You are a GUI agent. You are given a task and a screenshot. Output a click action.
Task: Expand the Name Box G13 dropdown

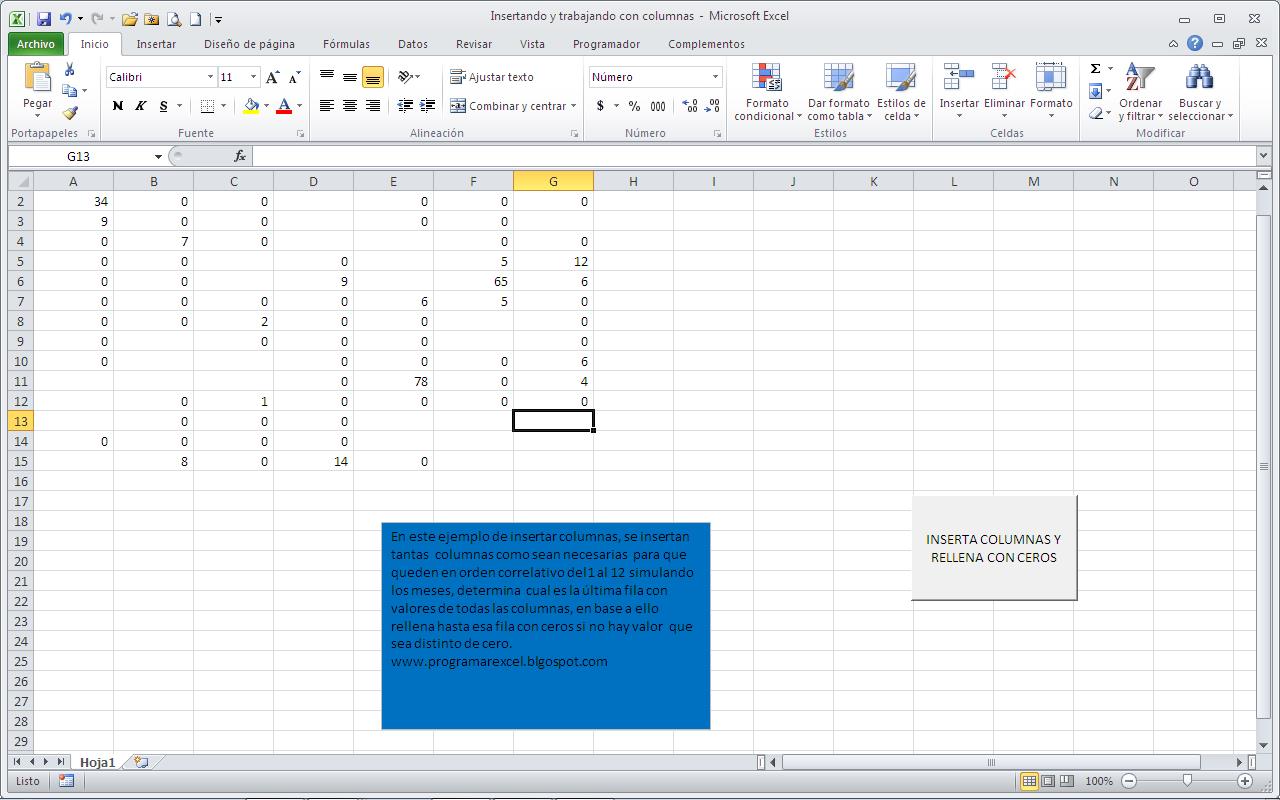point(158,156)
